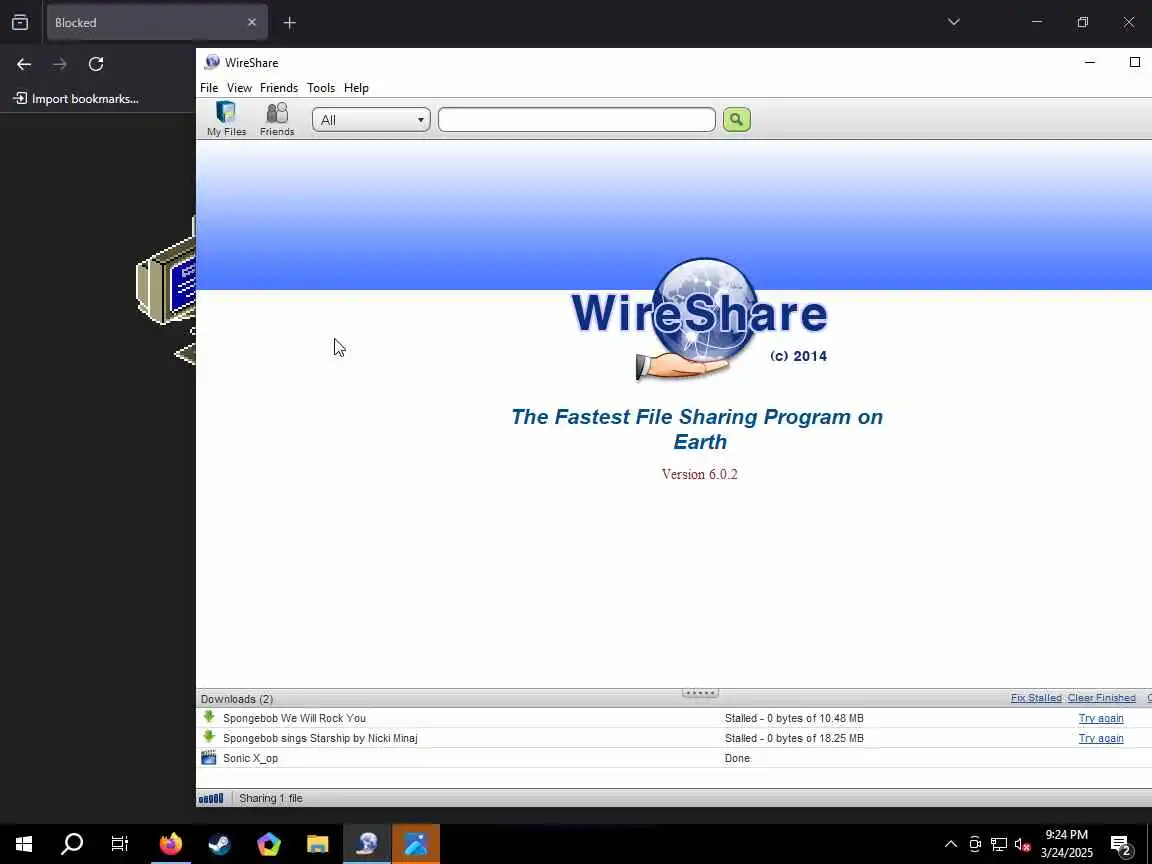Open the orange-highlighted taskbar app
The image size is (1152, 864).
[416, 843]
